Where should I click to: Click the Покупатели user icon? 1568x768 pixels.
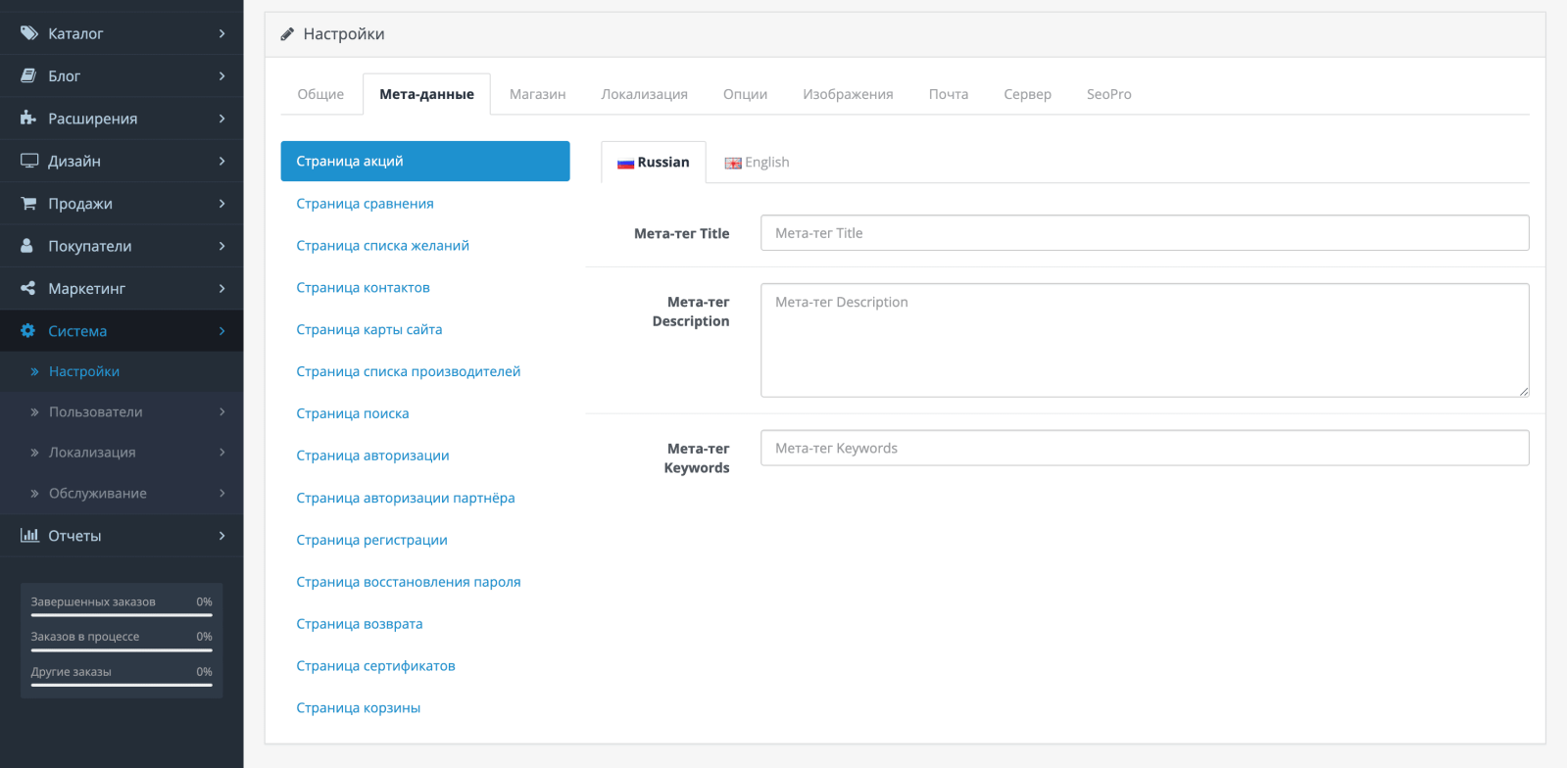pyautogui.click(x=27, y=246)
